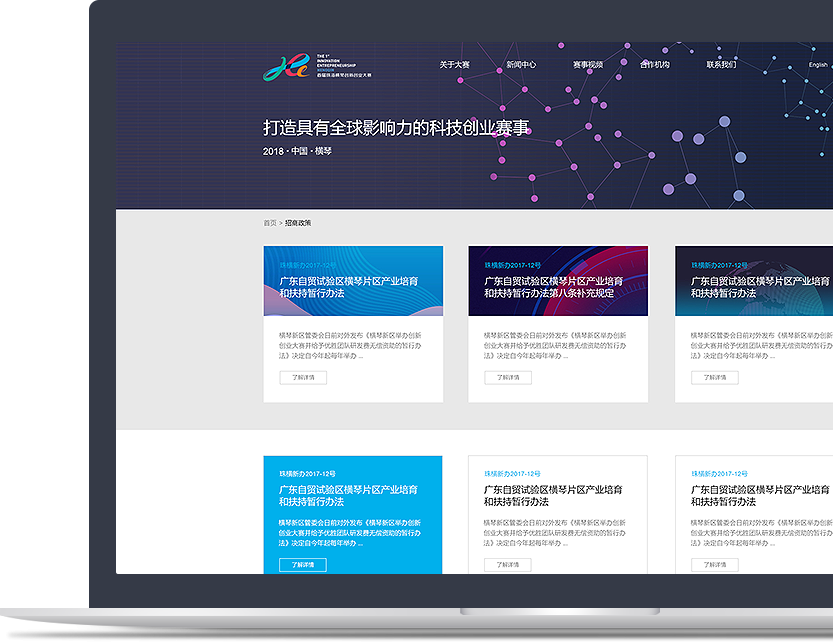Screen dimensions: 833x643
Task: Click the colorful competition logo in header
Action: [284, 66]
